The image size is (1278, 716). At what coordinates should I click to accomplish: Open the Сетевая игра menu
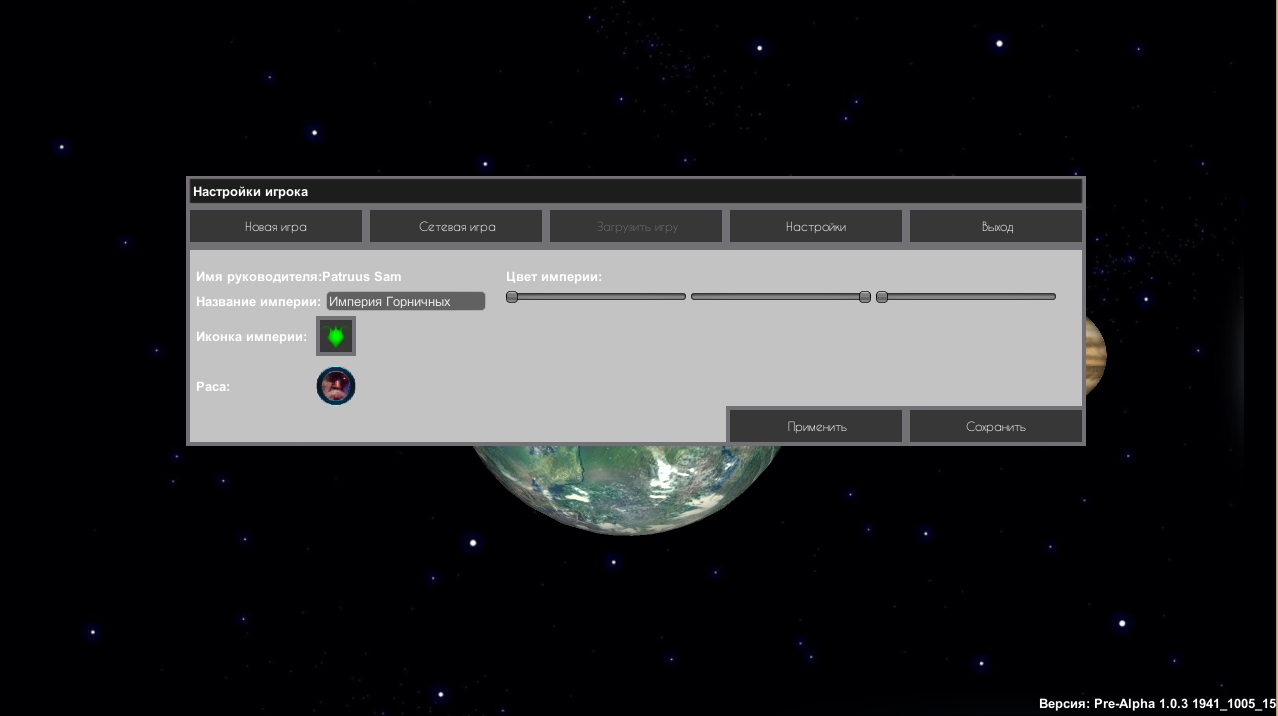pyautogui.click(x=456, y=227)
